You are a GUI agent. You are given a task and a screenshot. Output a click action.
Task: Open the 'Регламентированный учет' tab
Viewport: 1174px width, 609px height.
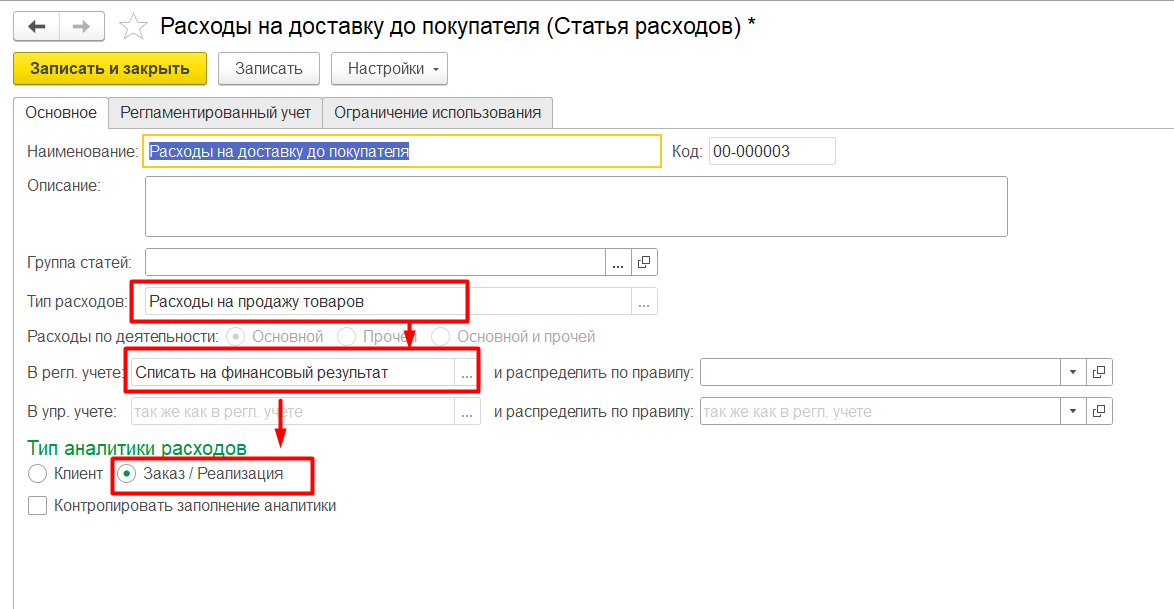click(x=216, y=113)
